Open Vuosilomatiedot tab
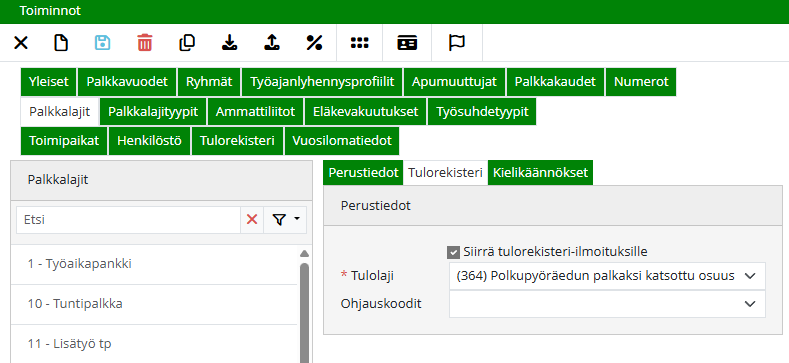This screenshot has height=363, width=789. click(342, 141)
